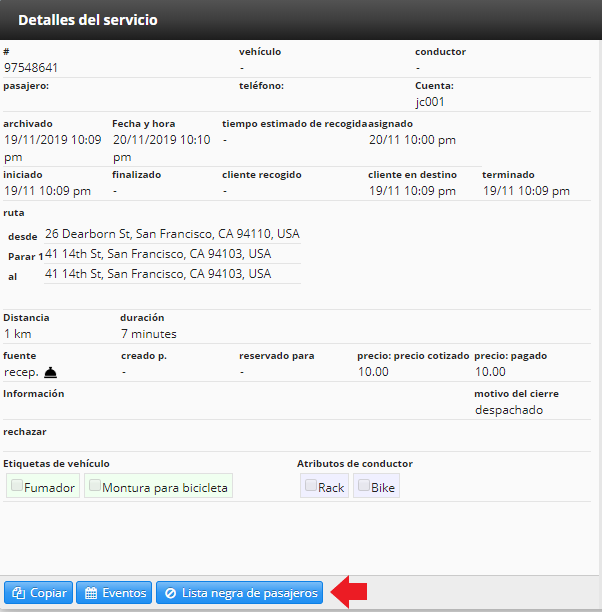Select the pickup address 26 Dearborn St
Viewport: 602px width, 612px height.
pyautogui.click(x=172, y=234)
